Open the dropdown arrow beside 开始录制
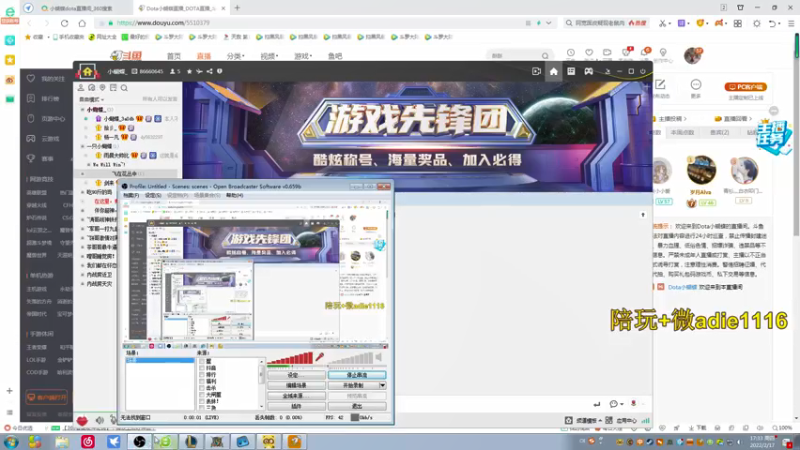The width and height of the screenshot is (800, 450). pyautogui.click(x=382, y=385)
